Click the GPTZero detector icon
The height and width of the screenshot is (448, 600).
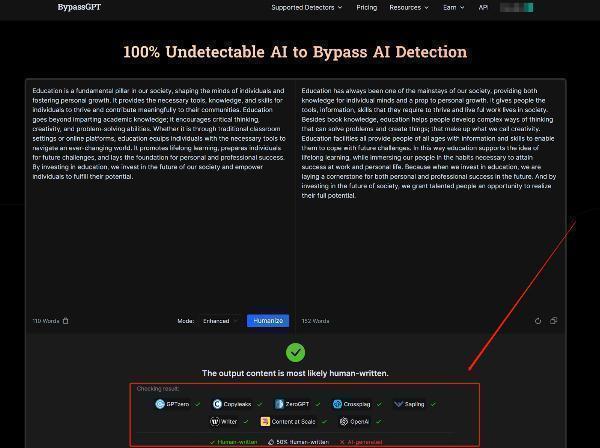point(160,404)
